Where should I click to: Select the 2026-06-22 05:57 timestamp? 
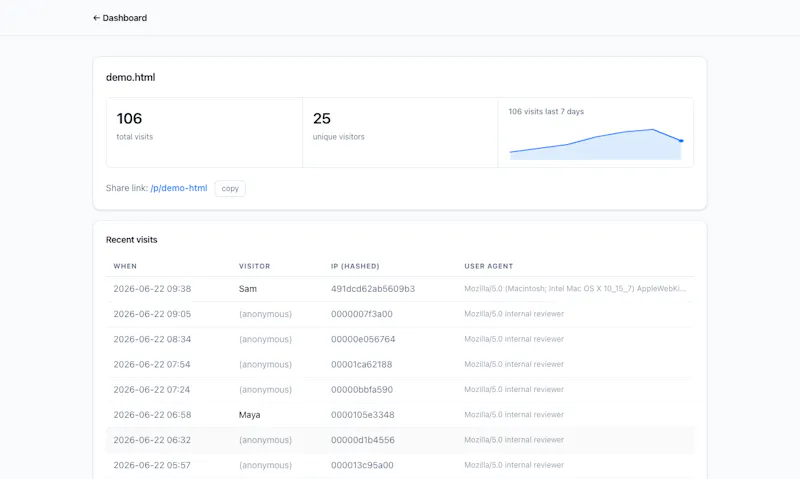pos(152,465)
